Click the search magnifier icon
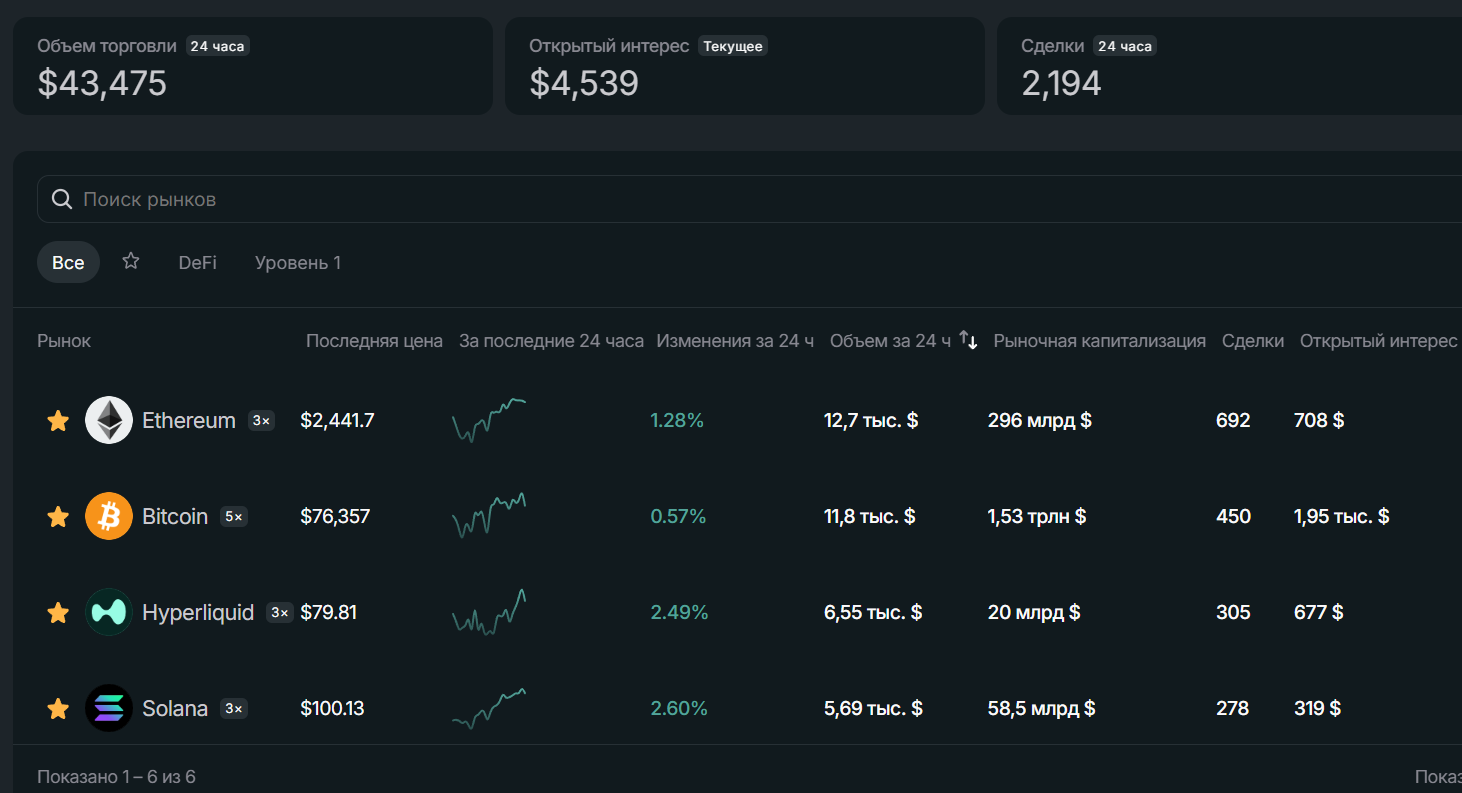This screenshot has width=1462, height=793. click(62, 199)
